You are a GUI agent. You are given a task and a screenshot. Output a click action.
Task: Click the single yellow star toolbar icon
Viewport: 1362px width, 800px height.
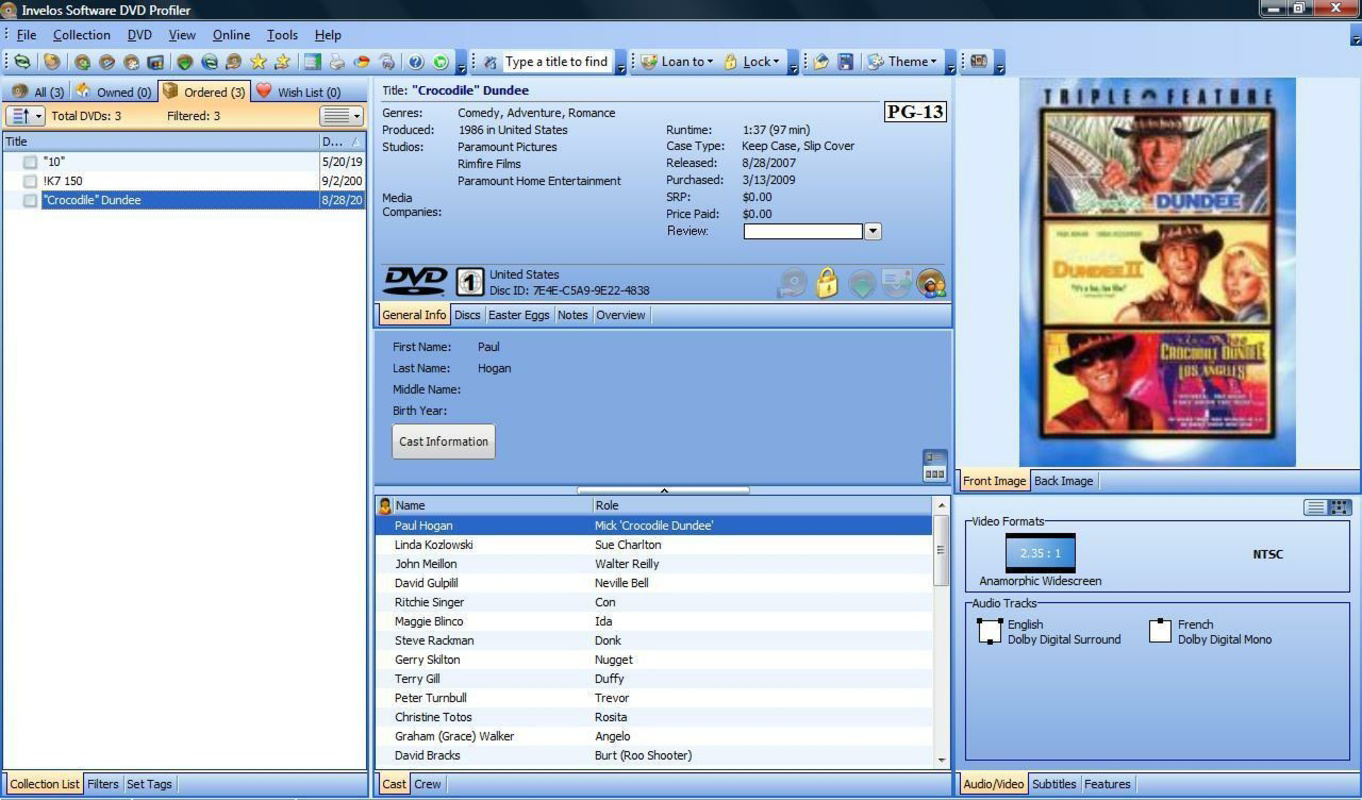point(258,62)
